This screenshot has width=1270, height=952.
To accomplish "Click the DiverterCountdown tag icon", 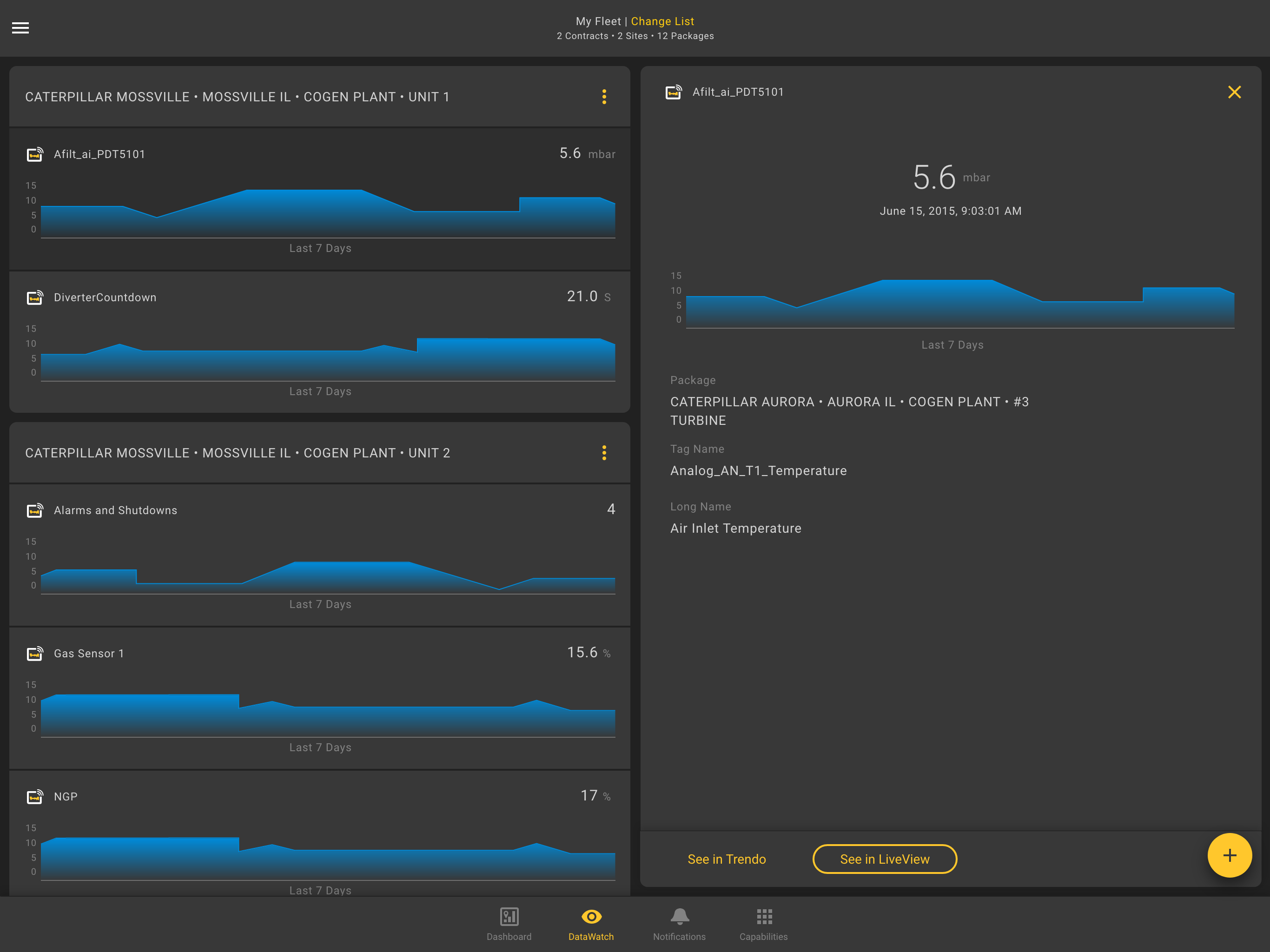I will 35,297.
